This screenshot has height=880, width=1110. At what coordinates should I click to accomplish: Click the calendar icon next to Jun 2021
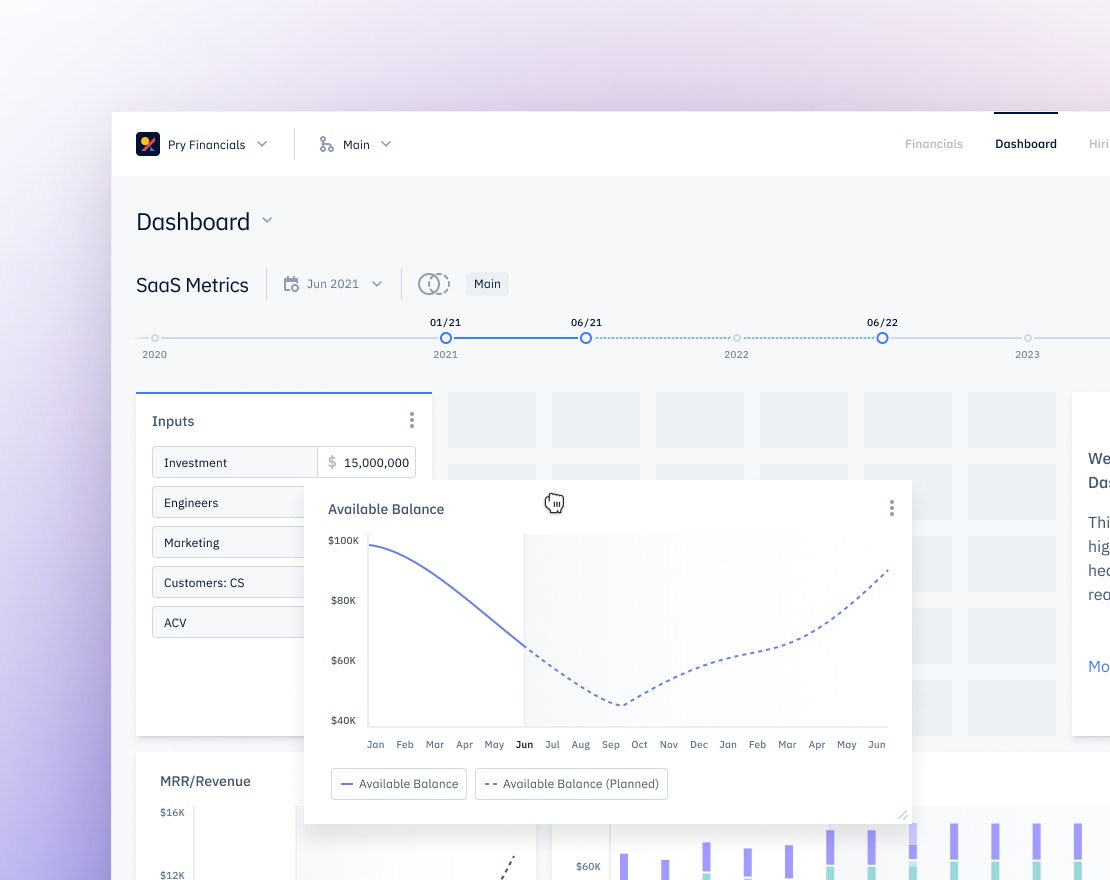point(291,284)
